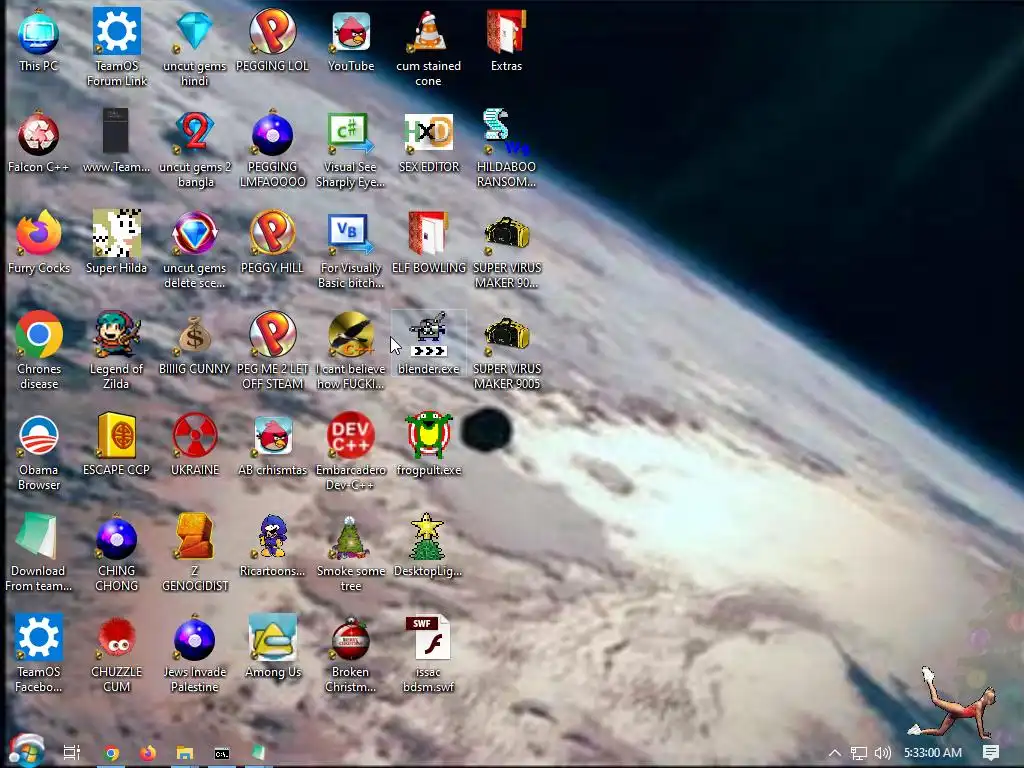
Task: Open the Action Center notifications icon
Action: [x=991, y=753]
